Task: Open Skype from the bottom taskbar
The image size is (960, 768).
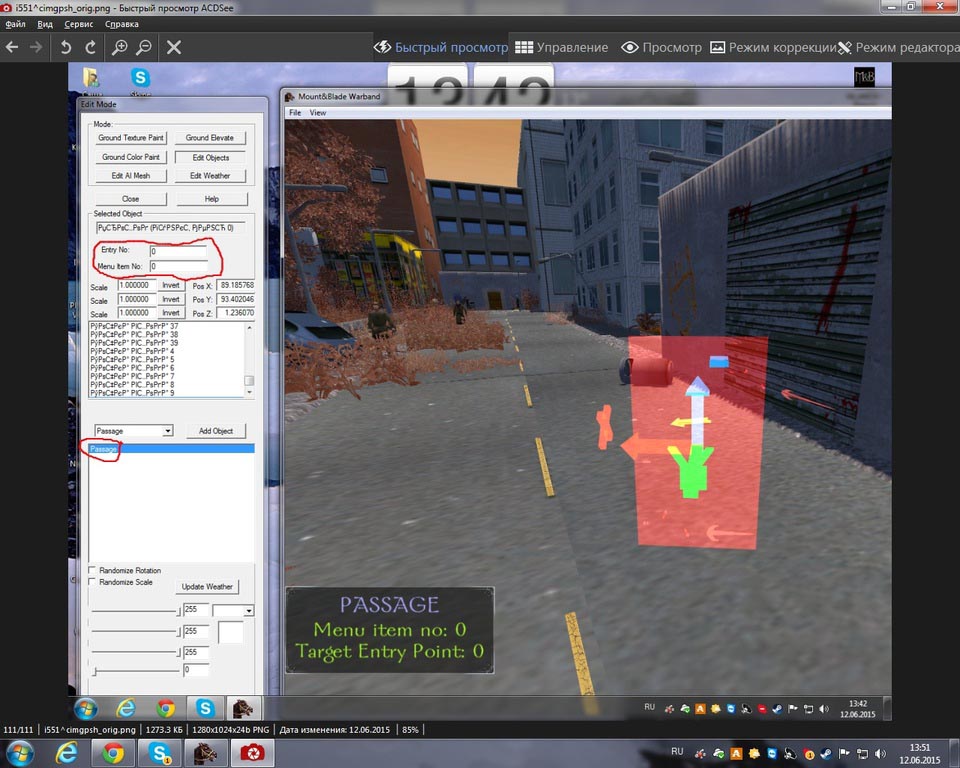Action: click(x=160, y=753)
